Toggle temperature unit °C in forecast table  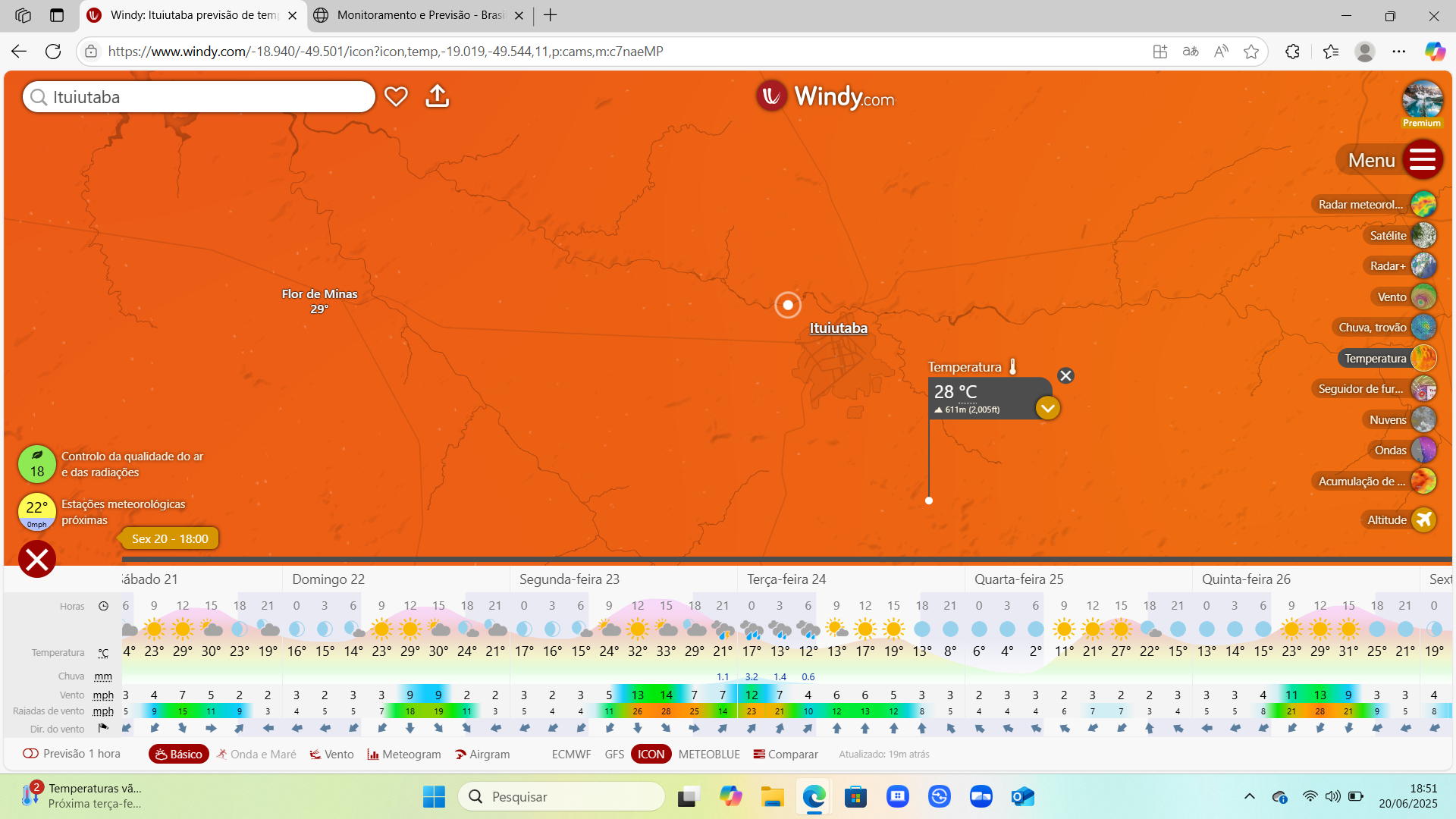coord(103,653)
